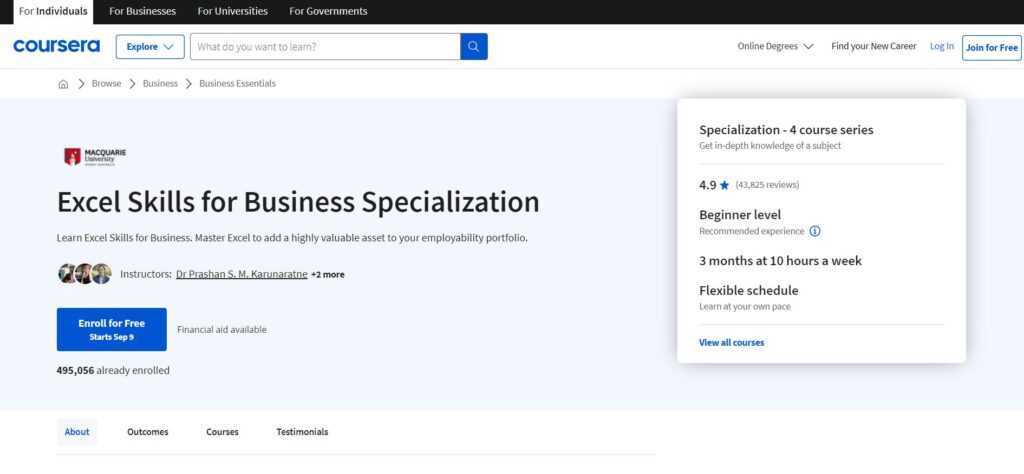The image size is (1024, 474).
Task: Click the Flexible schedule text
Action: 748,290
